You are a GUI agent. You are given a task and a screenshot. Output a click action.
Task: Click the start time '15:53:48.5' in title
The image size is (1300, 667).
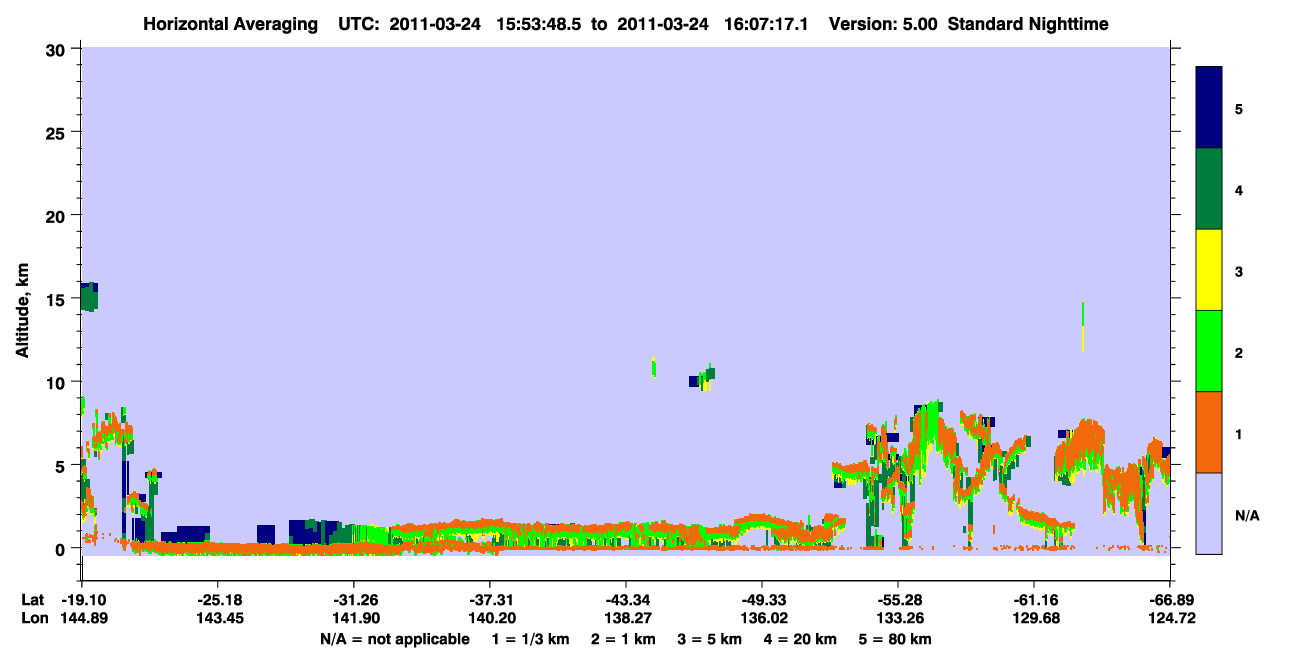point(541,23)
